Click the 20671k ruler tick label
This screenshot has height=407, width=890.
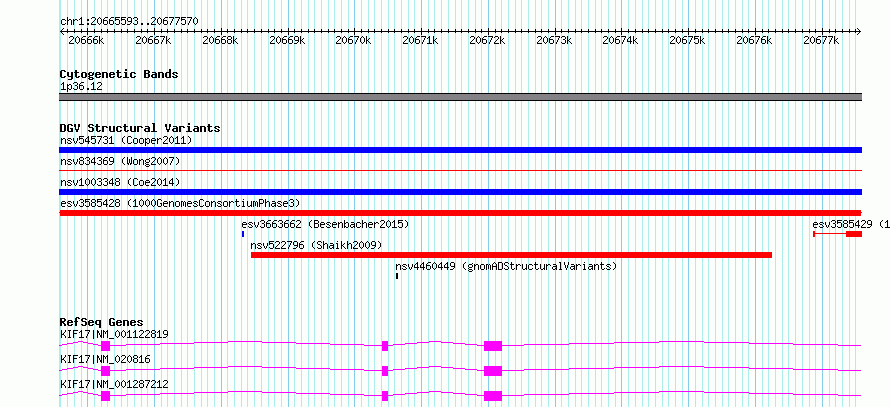pos(421,40)
